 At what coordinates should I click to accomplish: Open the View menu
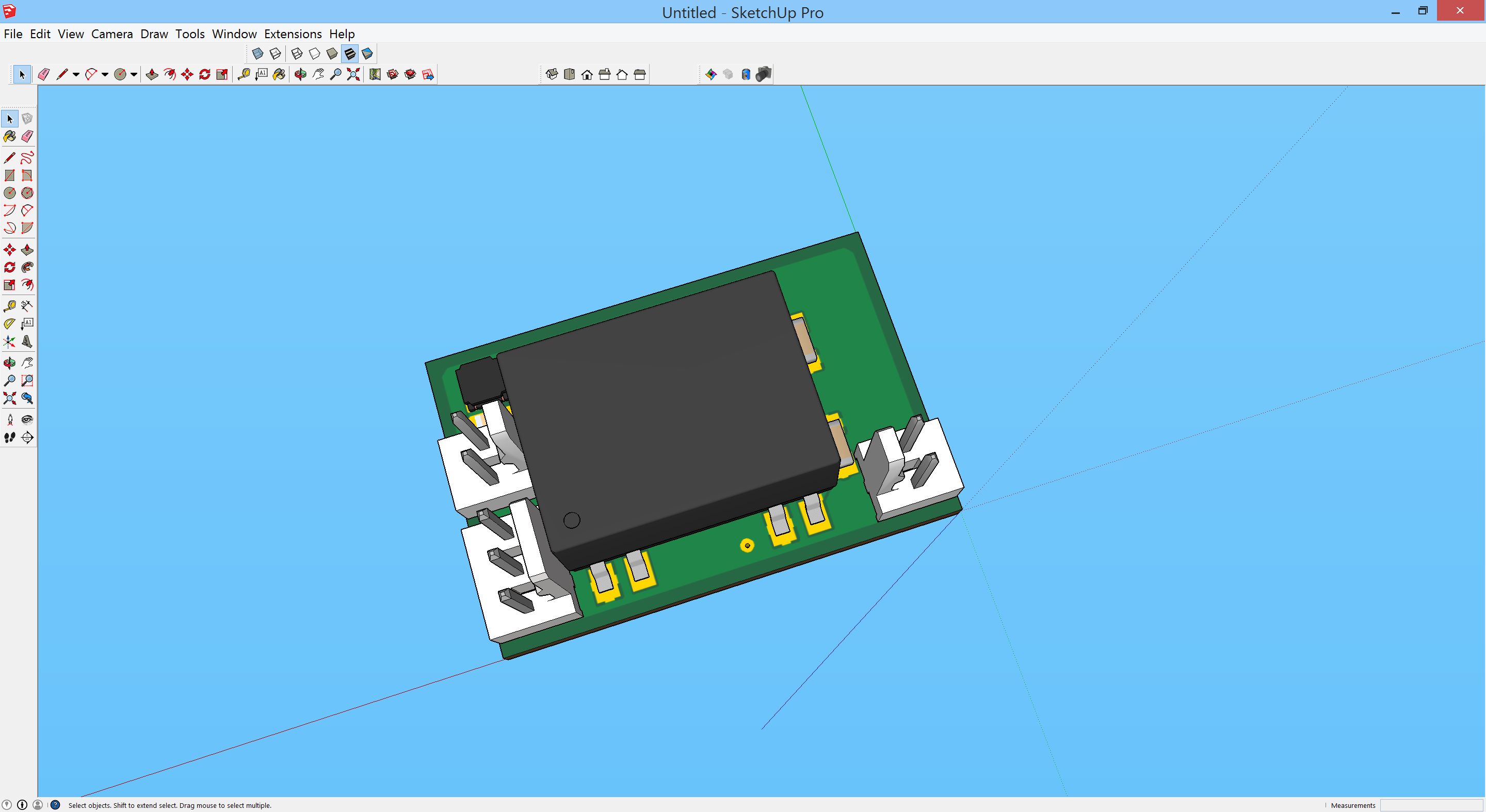(70, 34)
